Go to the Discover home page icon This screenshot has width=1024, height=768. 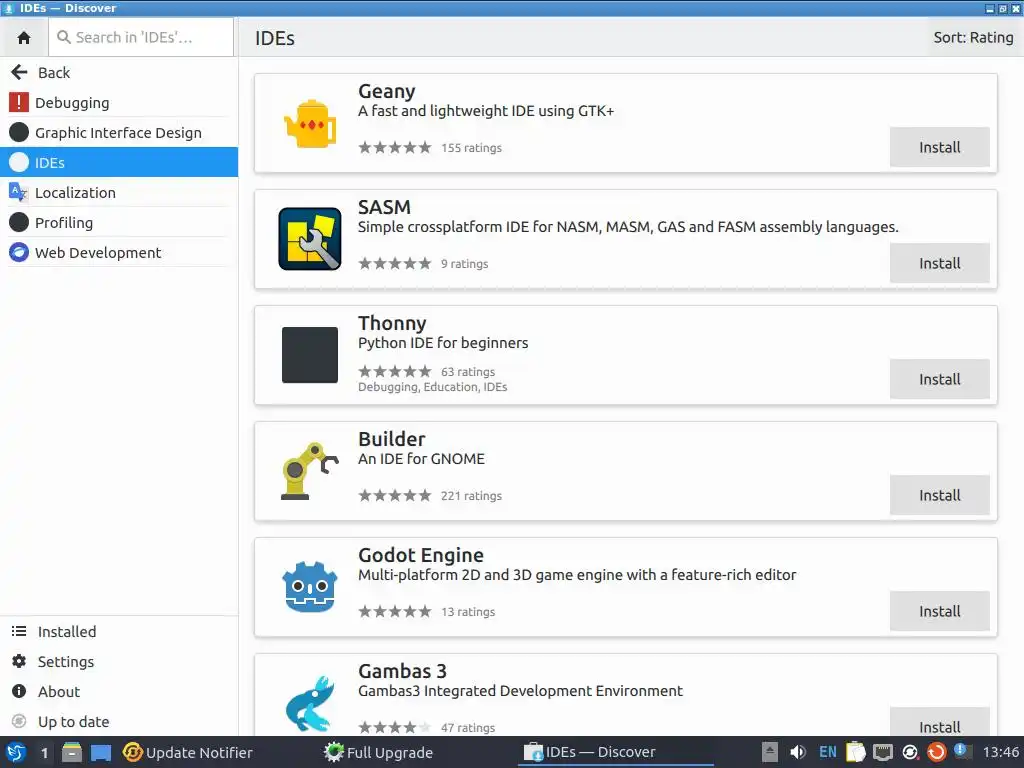(x=24, y=37)
